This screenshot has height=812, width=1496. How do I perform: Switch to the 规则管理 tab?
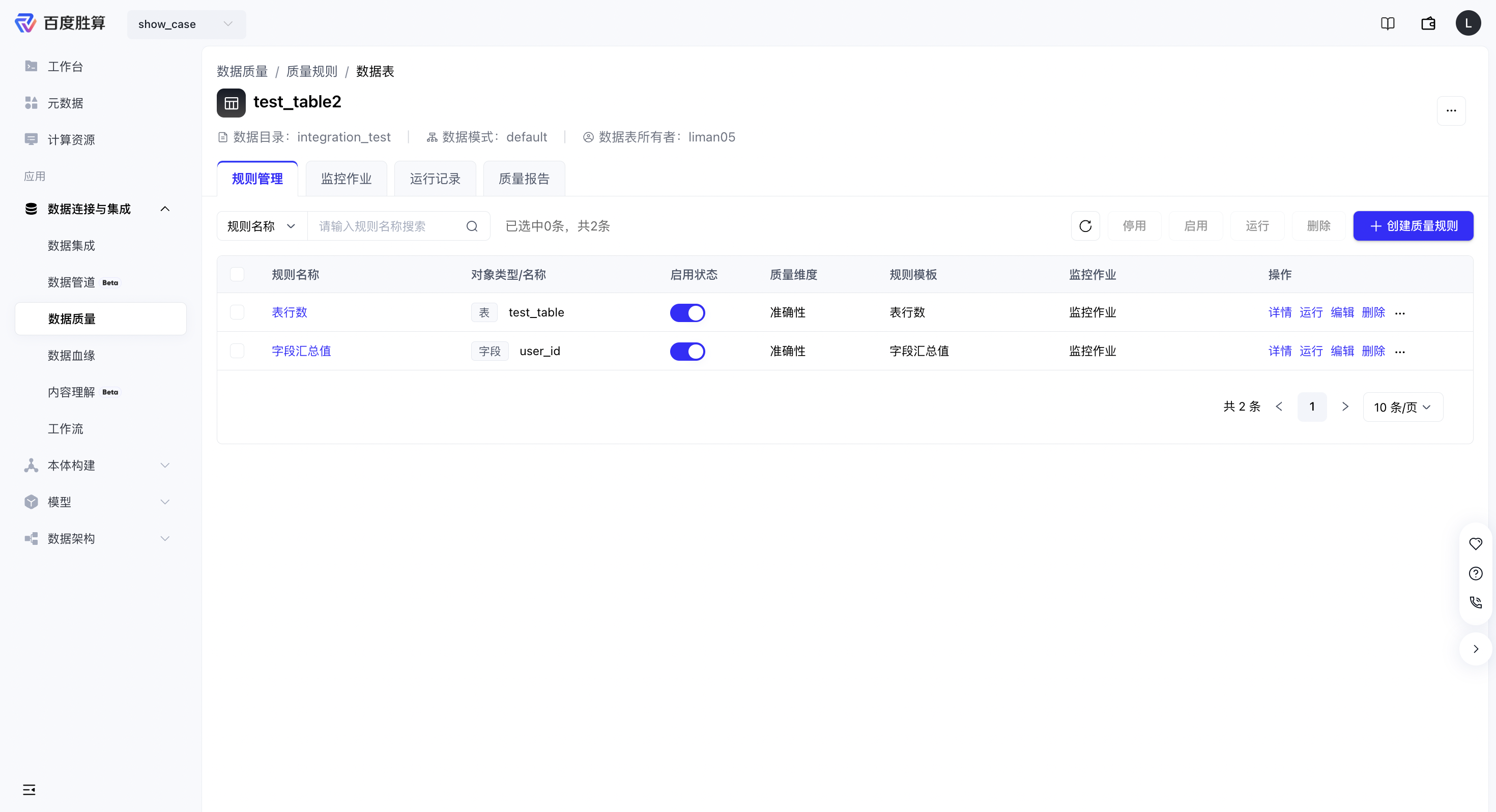(x=257, y=179)
